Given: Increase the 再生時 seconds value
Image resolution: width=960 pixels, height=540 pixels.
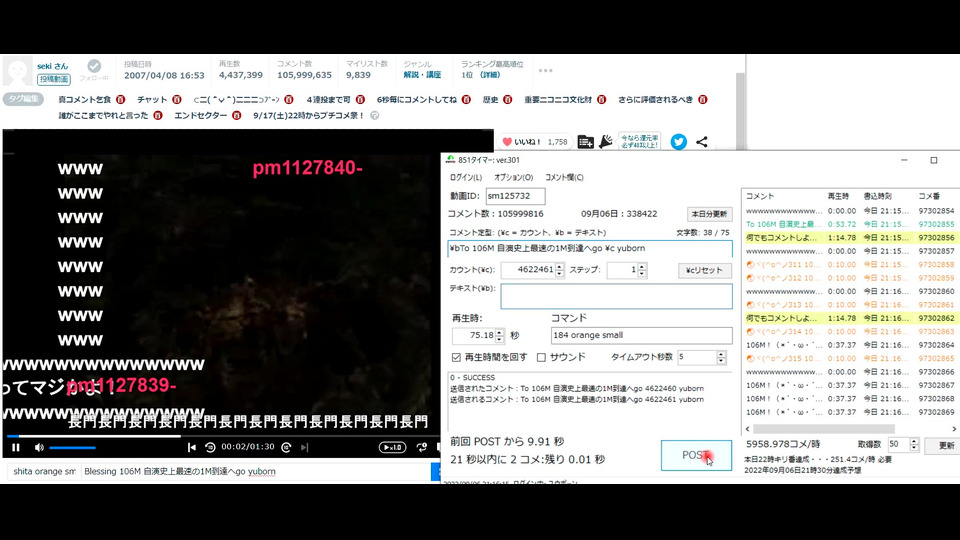Looking at the screenshot, I should tap(500, 332).
